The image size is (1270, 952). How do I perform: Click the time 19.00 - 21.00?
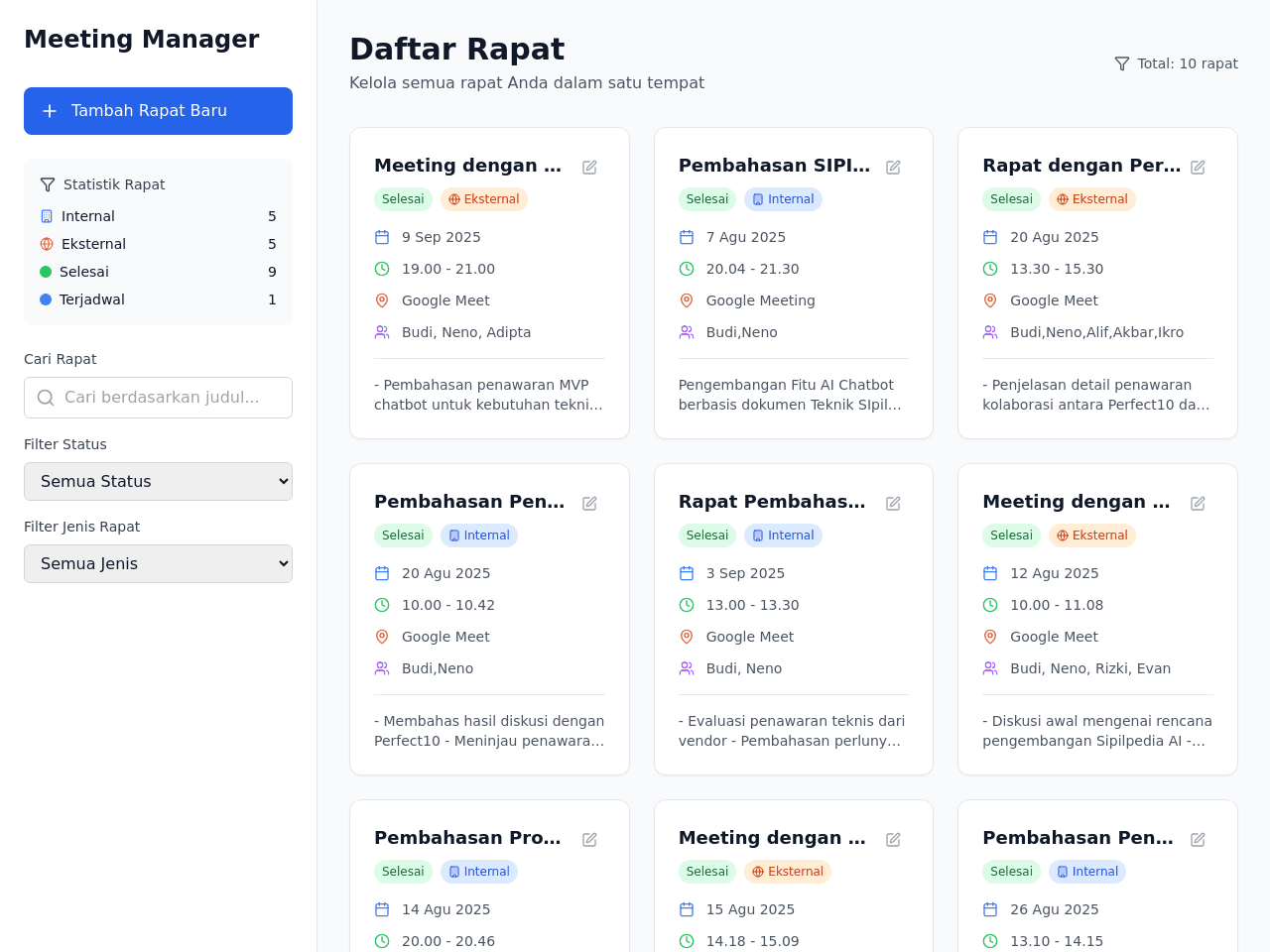(448, 269)
